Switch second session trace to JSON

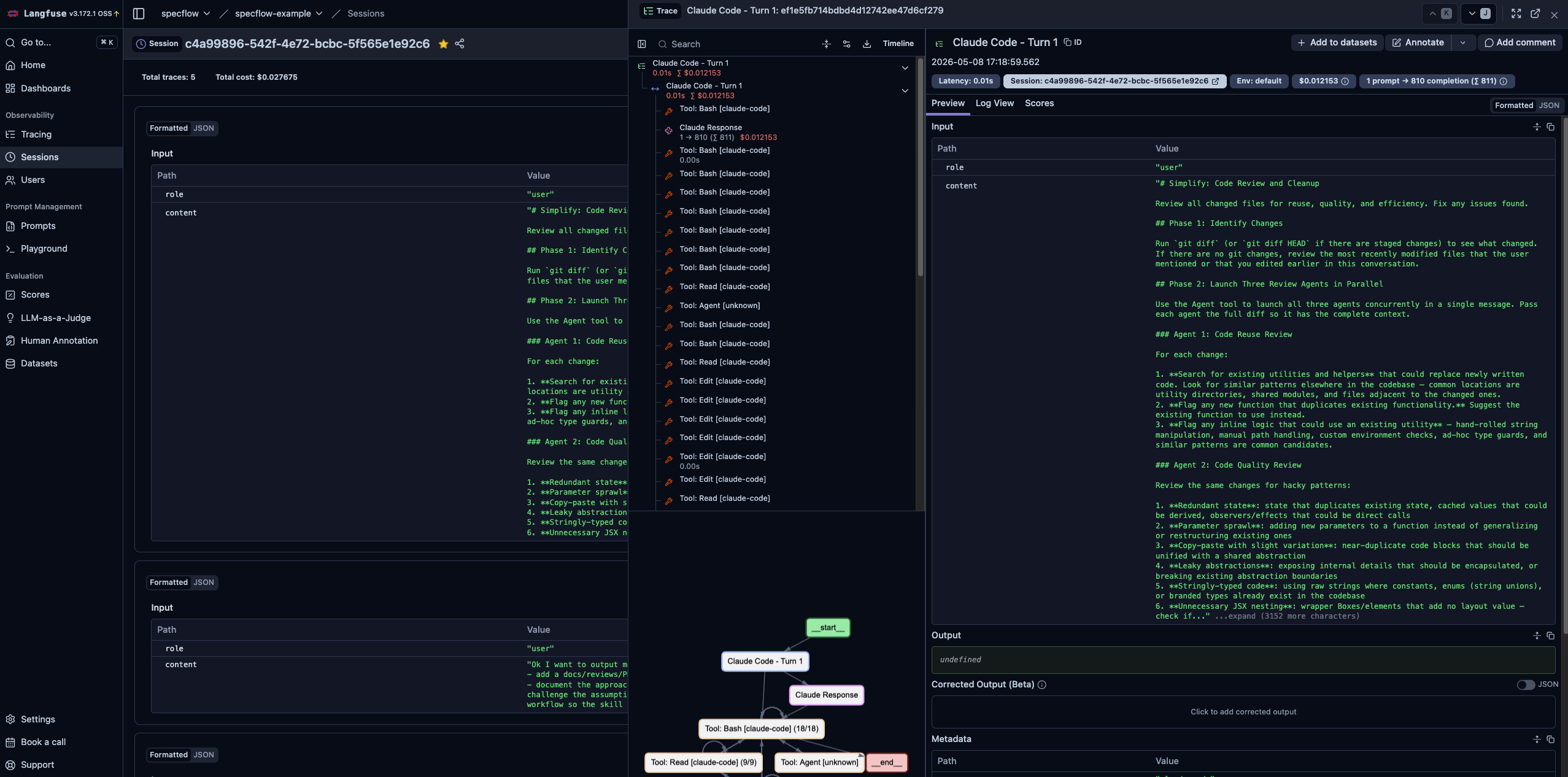click(204, 582)
